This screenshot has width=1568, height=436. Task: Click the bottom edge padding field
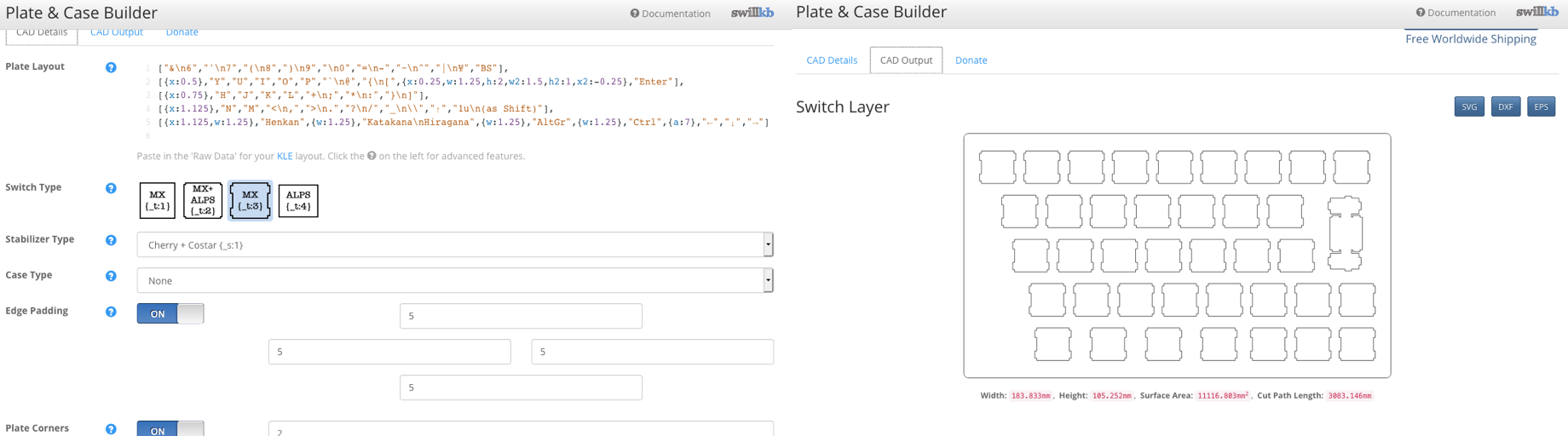point(521,387)
